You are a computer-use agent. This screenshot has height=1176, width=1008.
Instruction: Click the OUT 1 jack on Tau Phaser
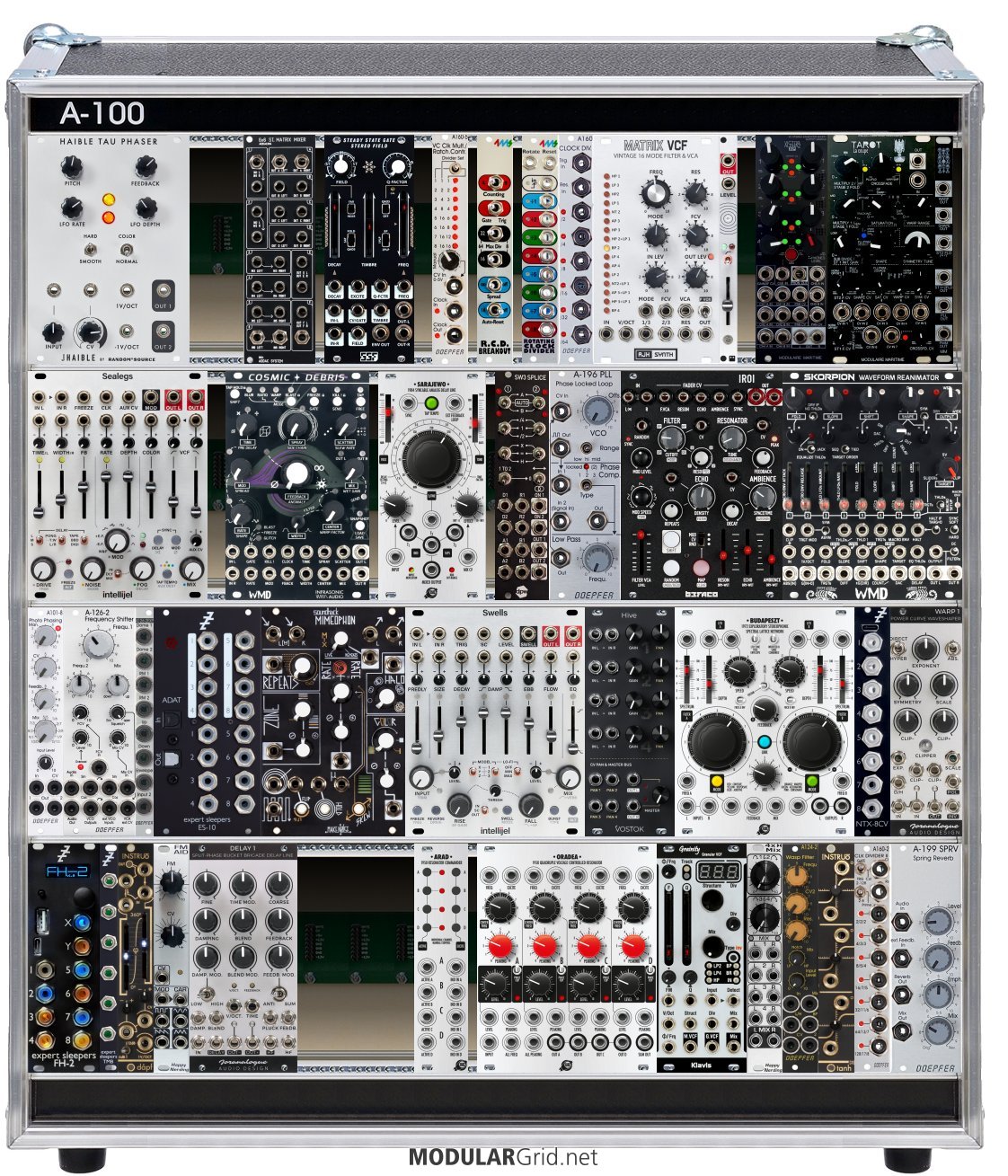coord(163,289)
